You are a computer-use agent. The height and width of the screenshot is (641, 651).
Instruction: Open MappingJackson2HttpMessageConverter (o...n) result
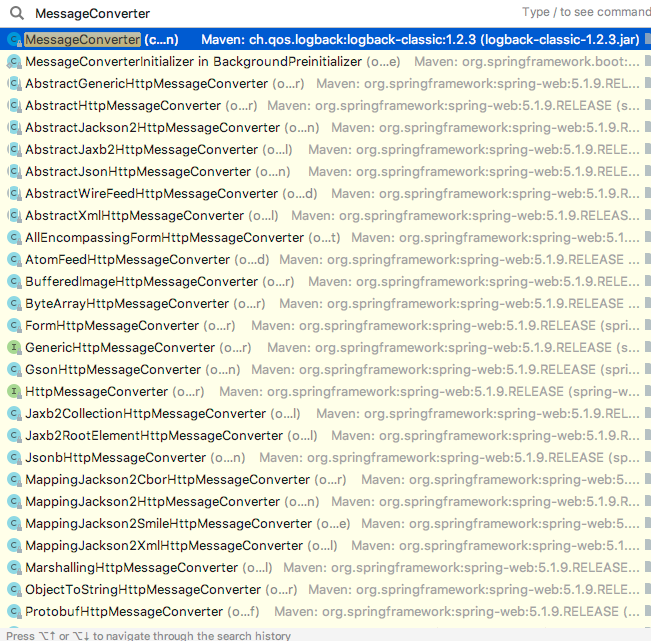tap(326, 502)
